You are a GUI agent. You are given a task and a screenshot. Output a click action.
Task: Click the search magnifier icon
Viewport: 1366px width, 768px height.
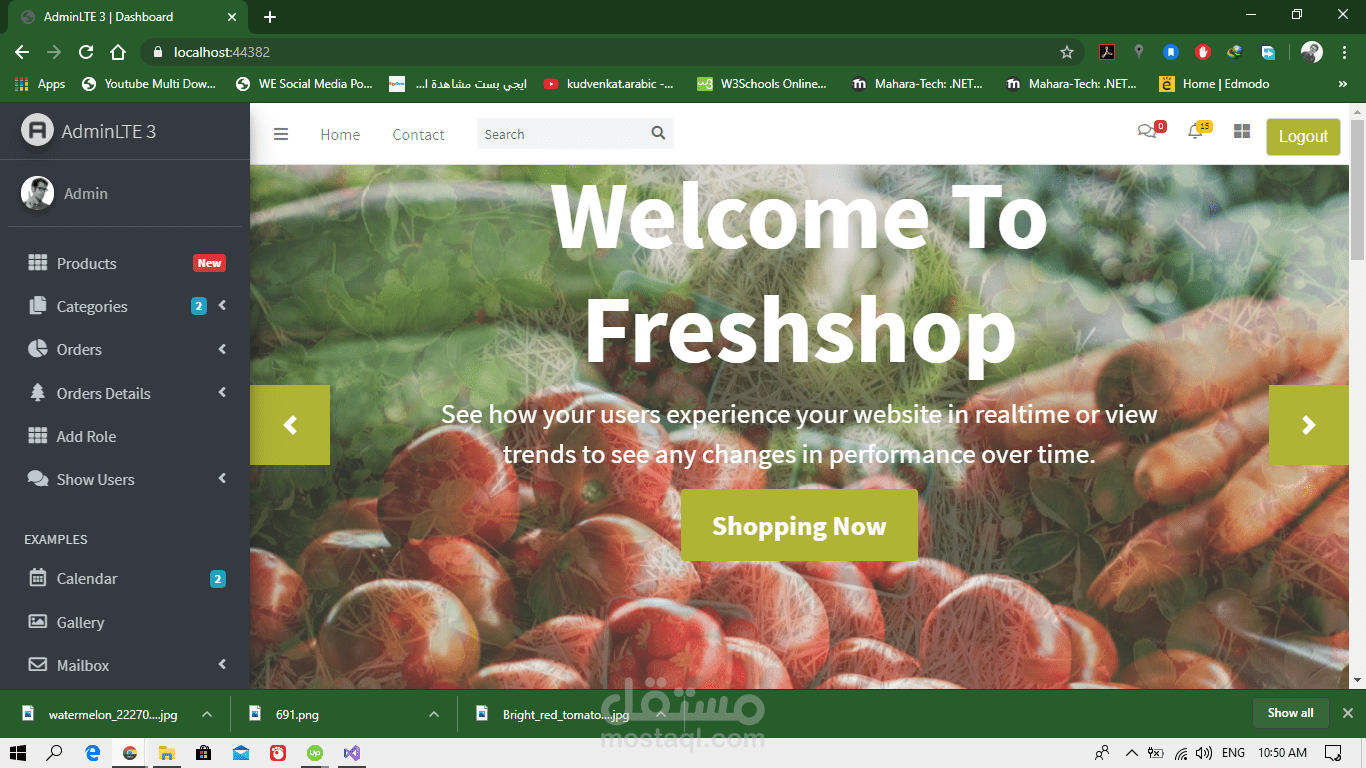[x=658, y=133]
